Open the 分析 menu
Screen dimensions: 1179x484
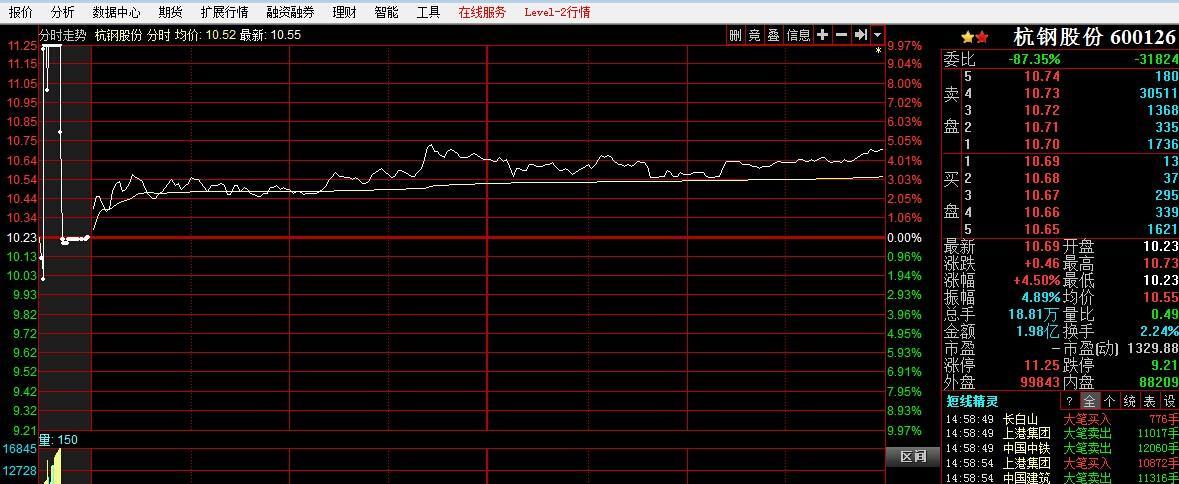point(62,12)
